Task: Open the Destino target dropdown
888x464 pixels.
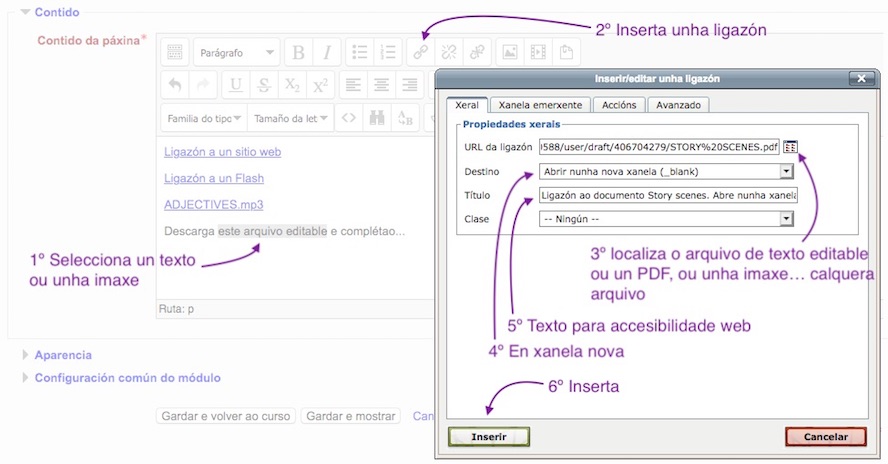Action: 666,171
